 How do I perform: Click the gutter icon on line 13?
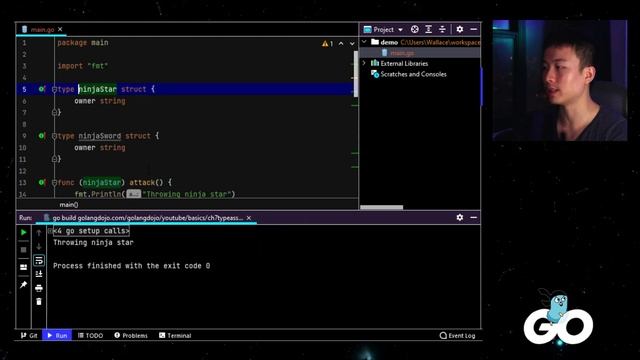(42, 182)
